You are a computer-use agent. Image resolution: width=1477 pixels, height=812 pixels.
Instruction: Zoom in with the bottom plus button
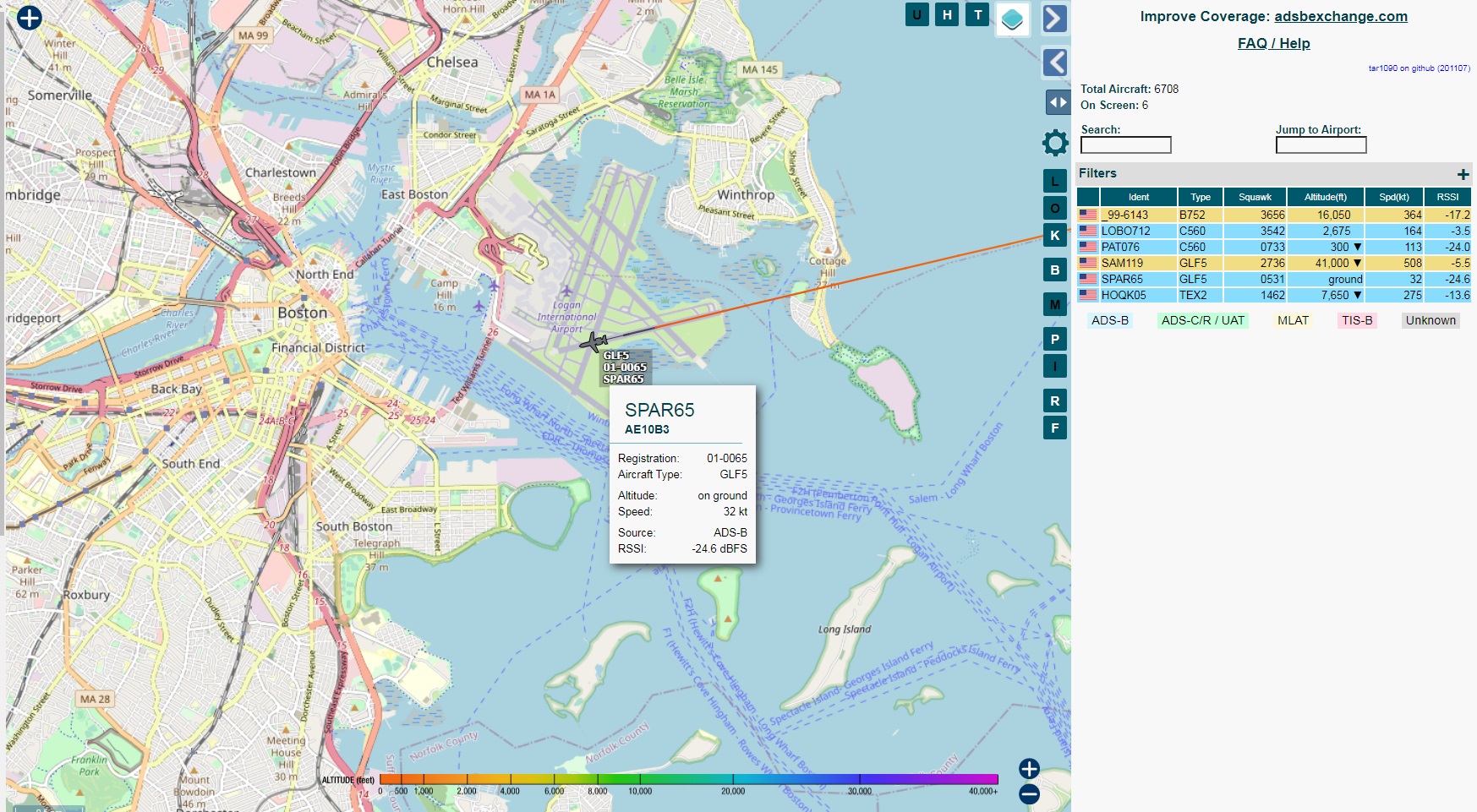click(1029, 768)
